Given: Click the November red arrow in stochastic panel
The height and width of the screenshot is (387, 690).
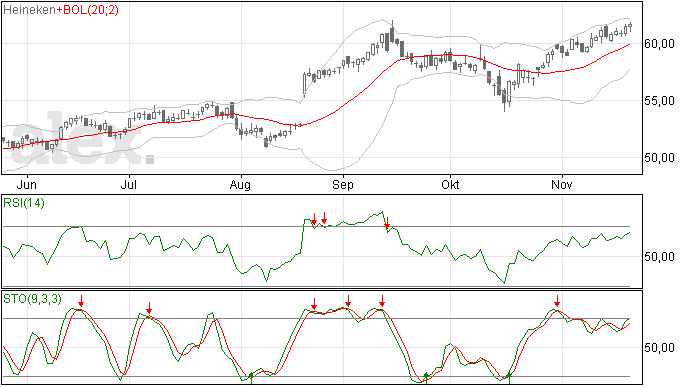Looking at the screenshot, I should pyautogui.click(x=557, y=301).
